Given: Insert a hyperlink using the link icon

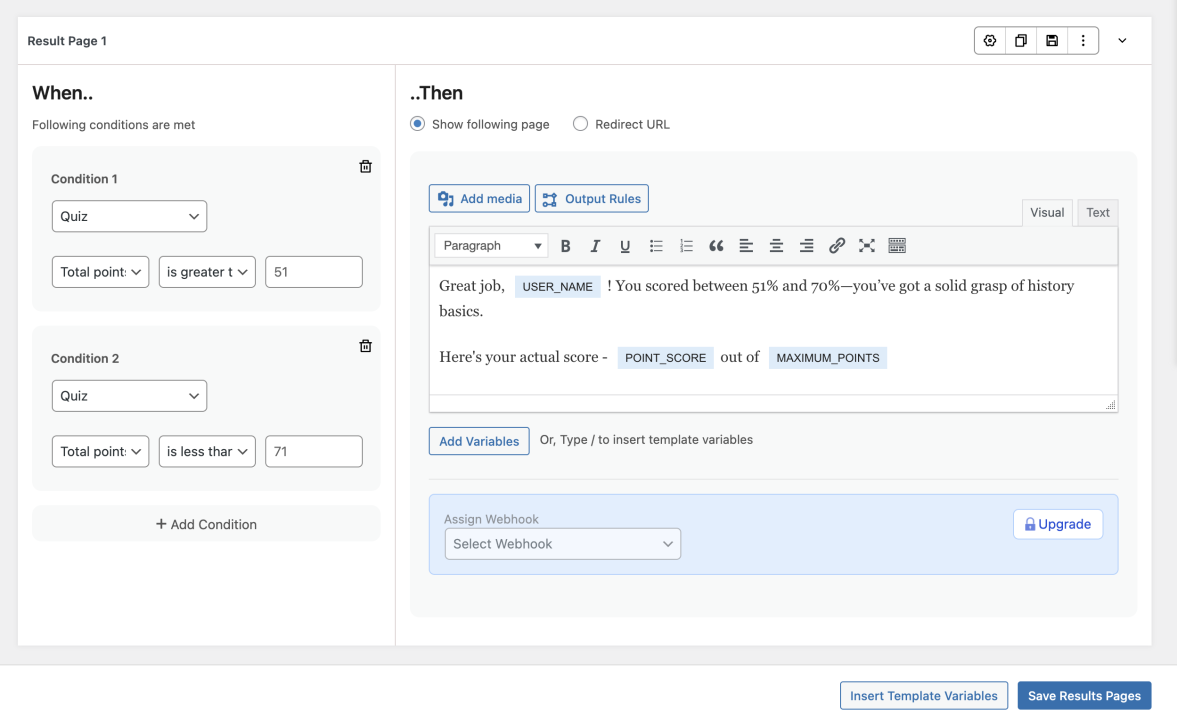Looking at the screenshot, I should click(836, 245).
